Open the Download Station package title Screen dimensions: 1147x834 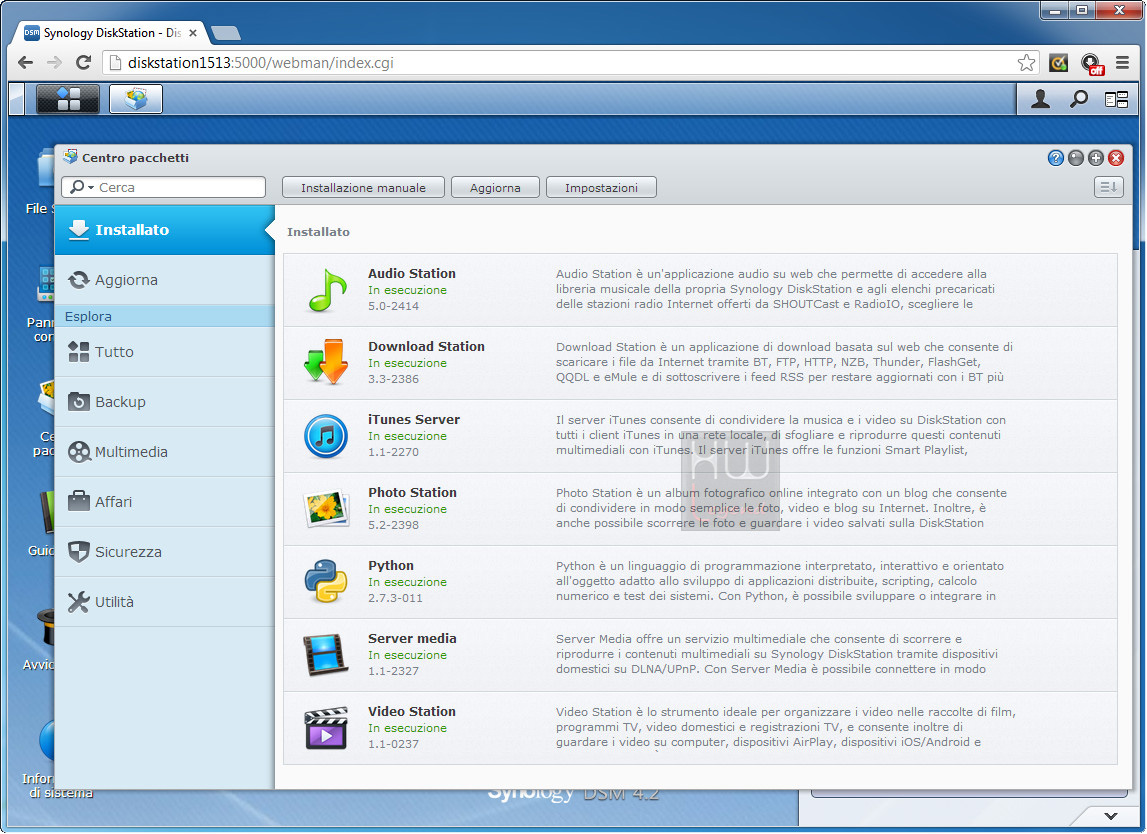(x=426, y=347)
